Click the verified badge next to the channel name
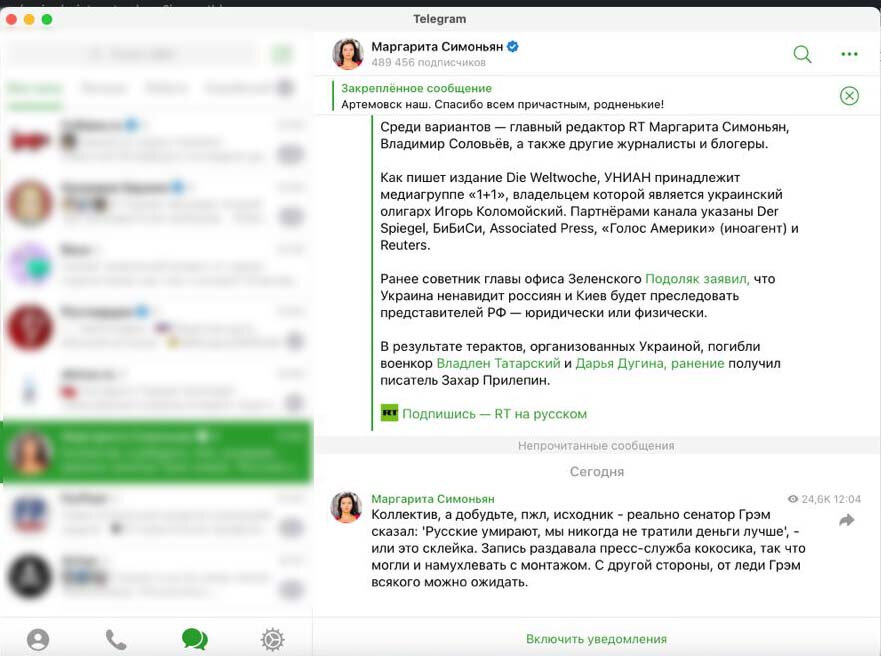Viewport: 881px width, 656px height. (x=512, y=47)
